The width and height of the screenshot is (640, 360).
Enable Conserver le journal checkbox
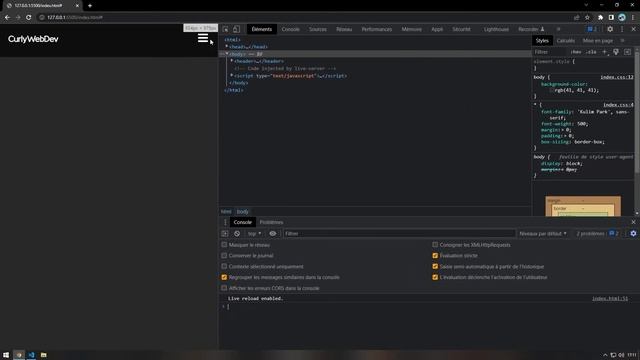point(224,256)
